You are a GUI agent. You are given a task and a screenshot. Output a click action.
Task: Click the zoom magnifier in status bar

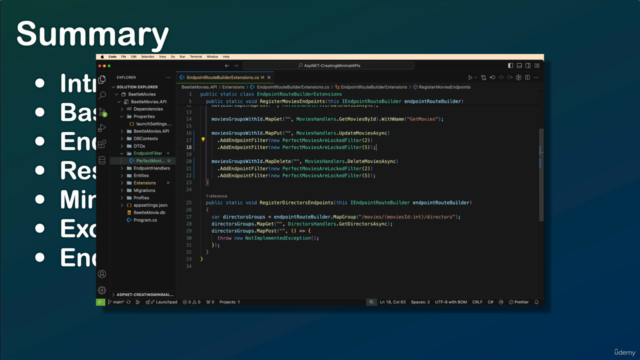tap(371, 302)
